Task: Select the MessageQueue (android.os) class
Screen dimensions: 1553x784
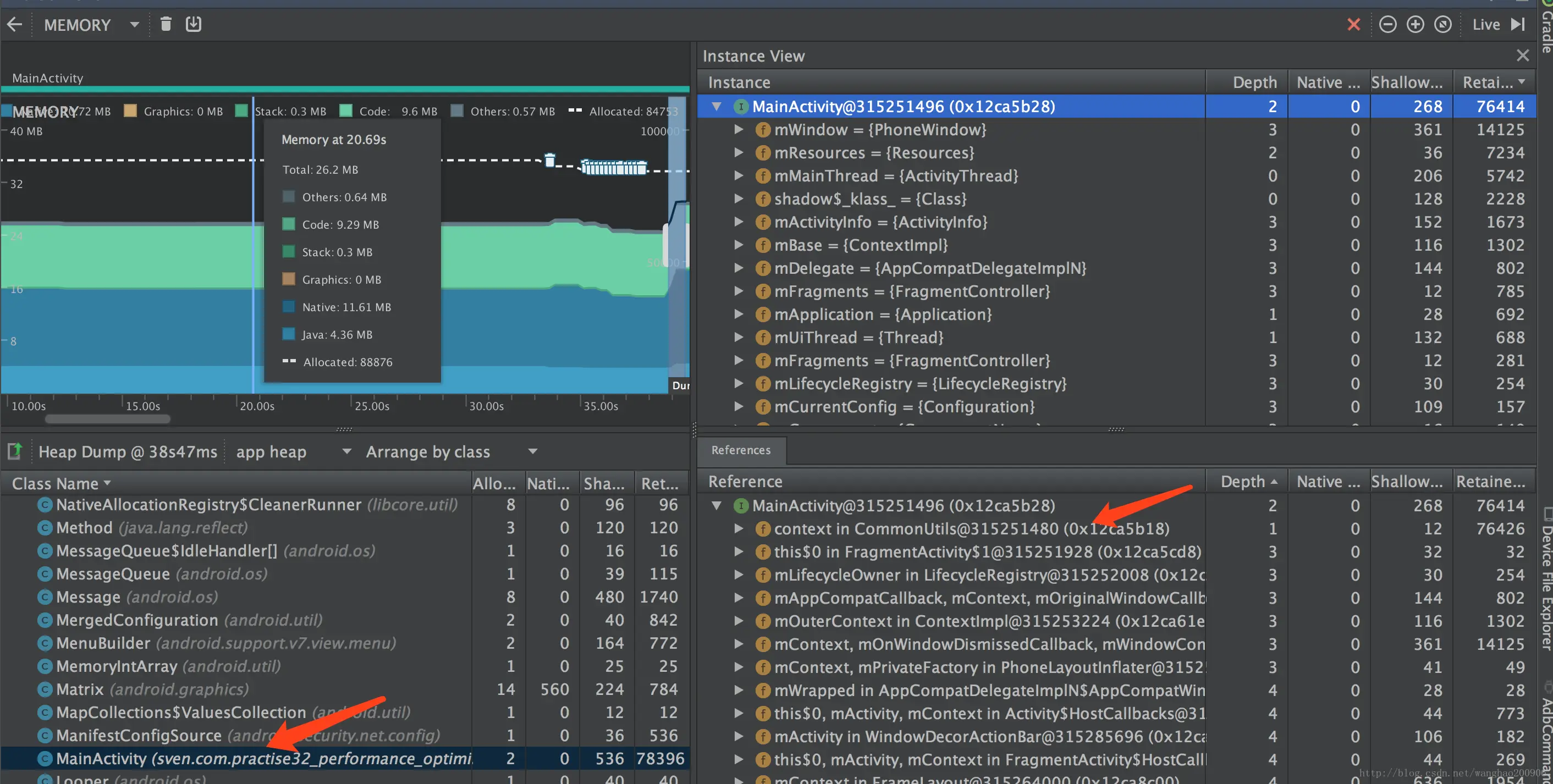Action: 345,573
